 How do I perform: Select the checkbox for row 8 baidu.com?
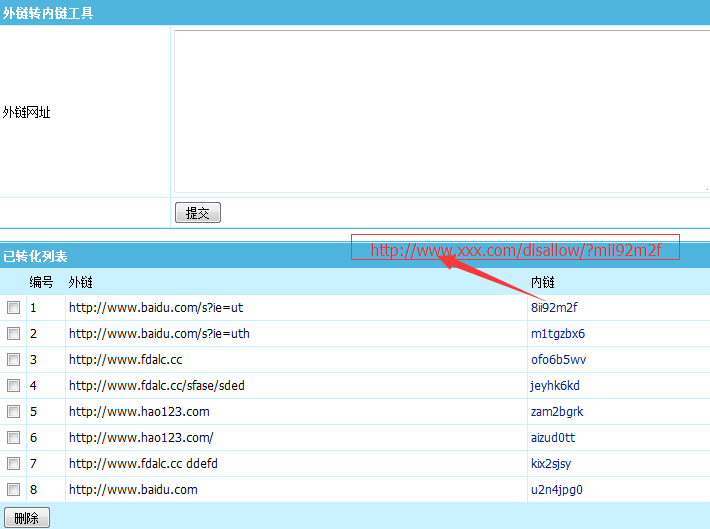tap(14, 489)
